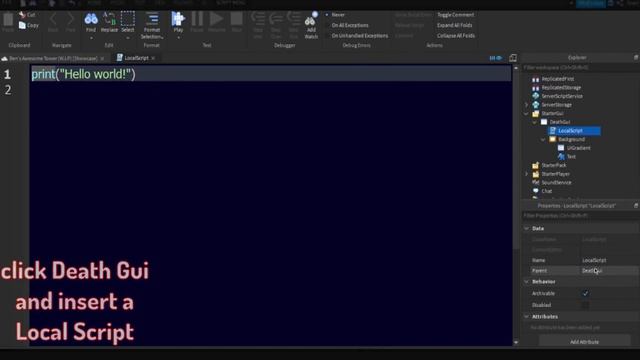Image resolution: width=640 pixels, height=360 pixels.
Task: Click Collapse All Folds action
Action: point(456,36)
